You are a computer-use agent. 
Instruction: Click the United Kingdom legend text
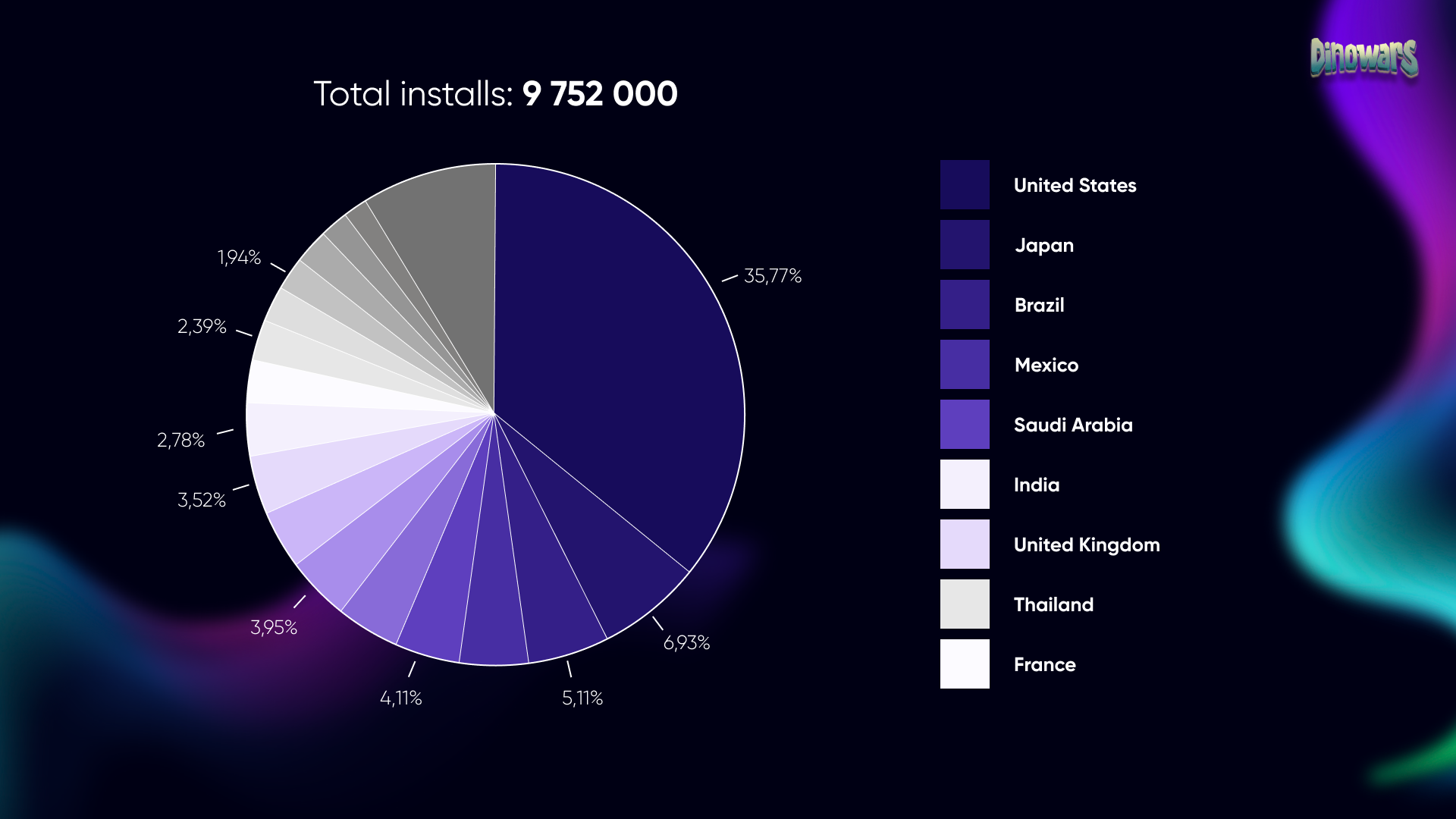pyautogui.click(x=1086, y=544)
